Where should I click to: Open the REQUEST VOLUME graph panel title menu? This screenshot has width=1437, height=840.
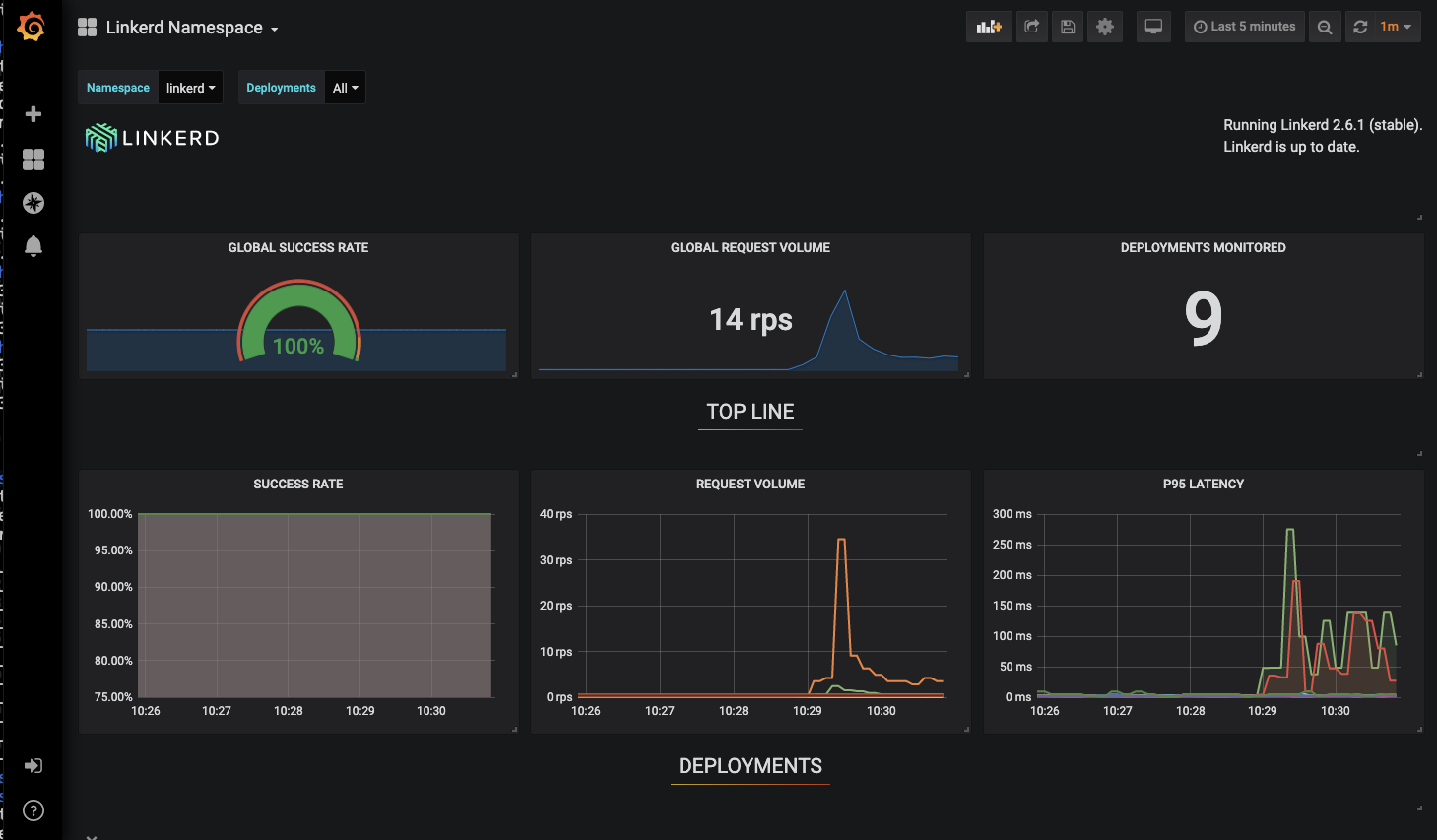pyautogui.click(x=751, y=485)
